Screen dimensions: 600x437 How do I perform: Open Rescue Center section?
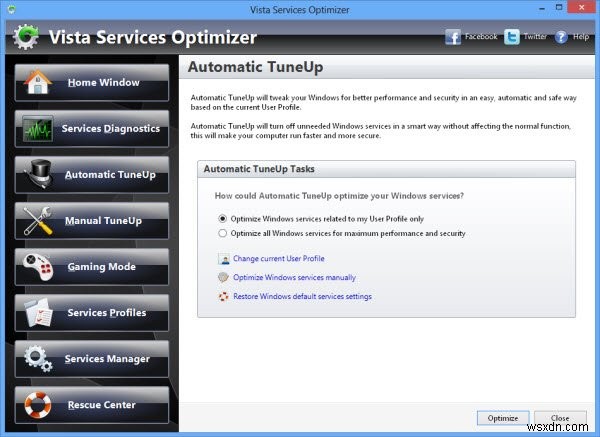coord(92,405)
